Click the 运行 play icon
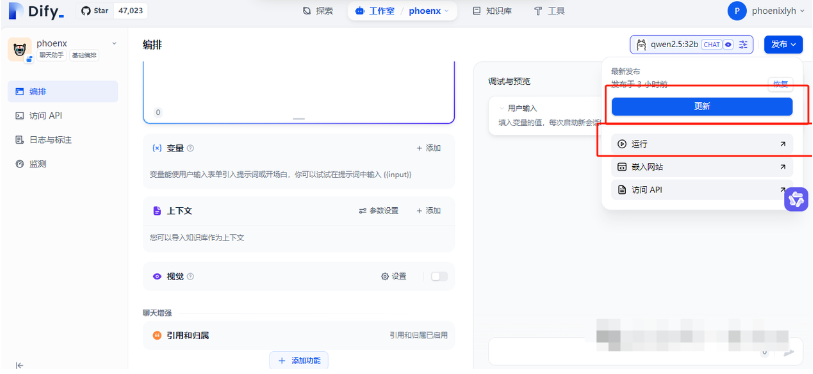The image size is (813, 374). (x=622, y=144)
